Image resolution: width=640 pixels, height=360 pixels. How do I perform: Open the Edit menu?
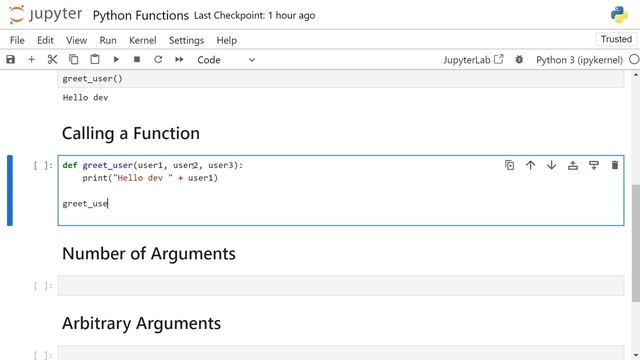point(45,40)
